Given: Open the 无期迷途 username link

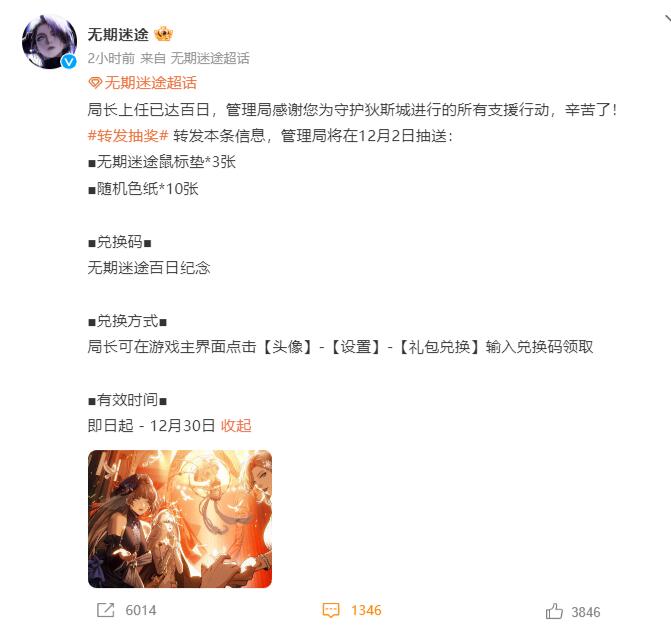Looking at the screenshot, I should point(118,34).
